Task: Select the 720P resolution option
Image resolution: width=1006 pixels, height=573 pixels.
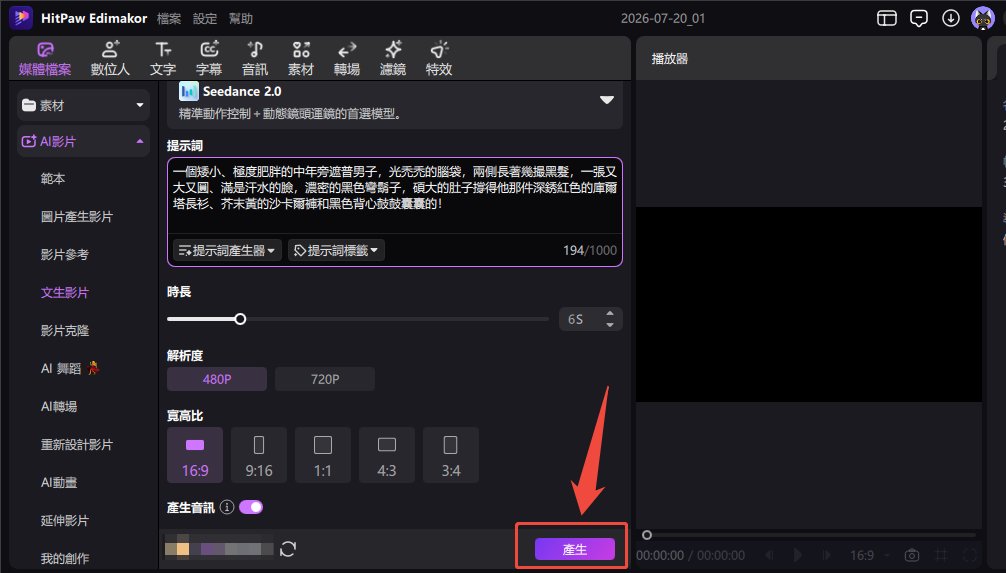Action: click(x=325, y=379)
